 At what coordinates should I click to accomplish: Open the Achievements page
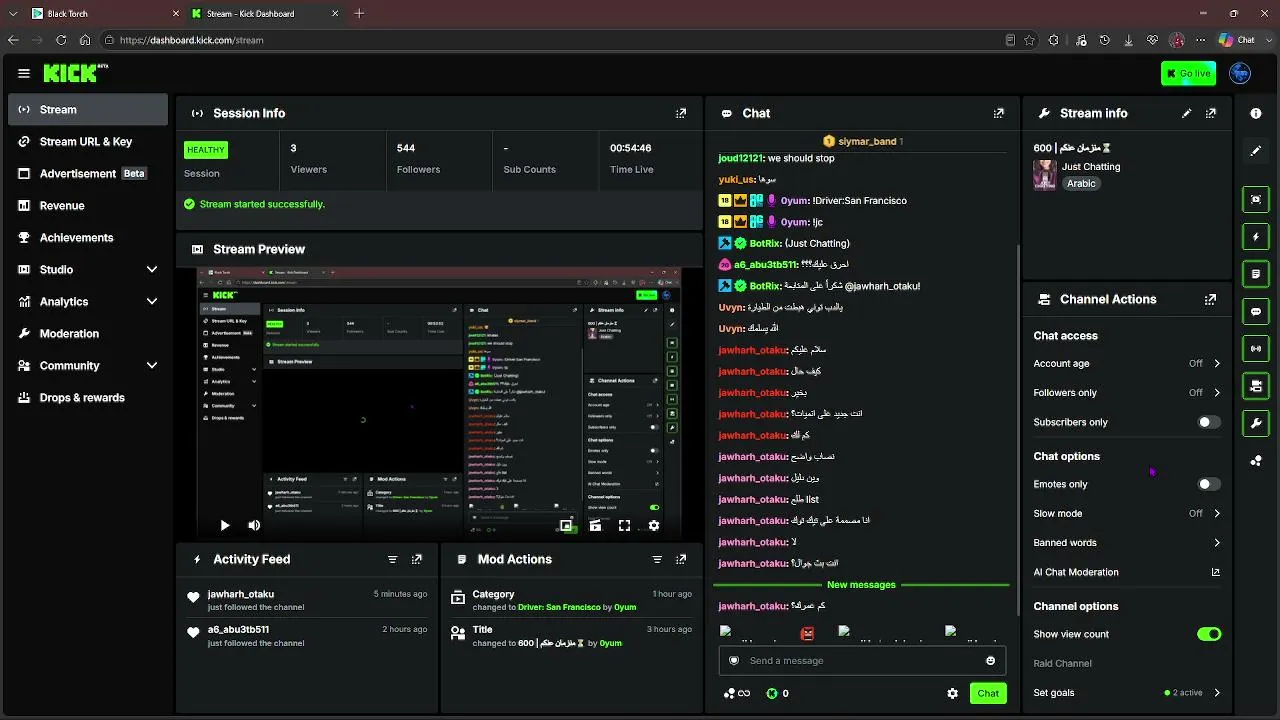(88, 238)
